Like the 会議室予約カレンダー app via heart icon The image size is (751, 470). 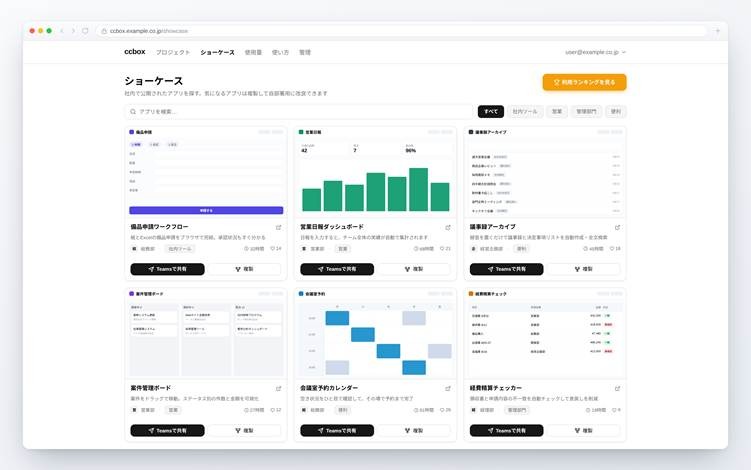click(442, 410)
